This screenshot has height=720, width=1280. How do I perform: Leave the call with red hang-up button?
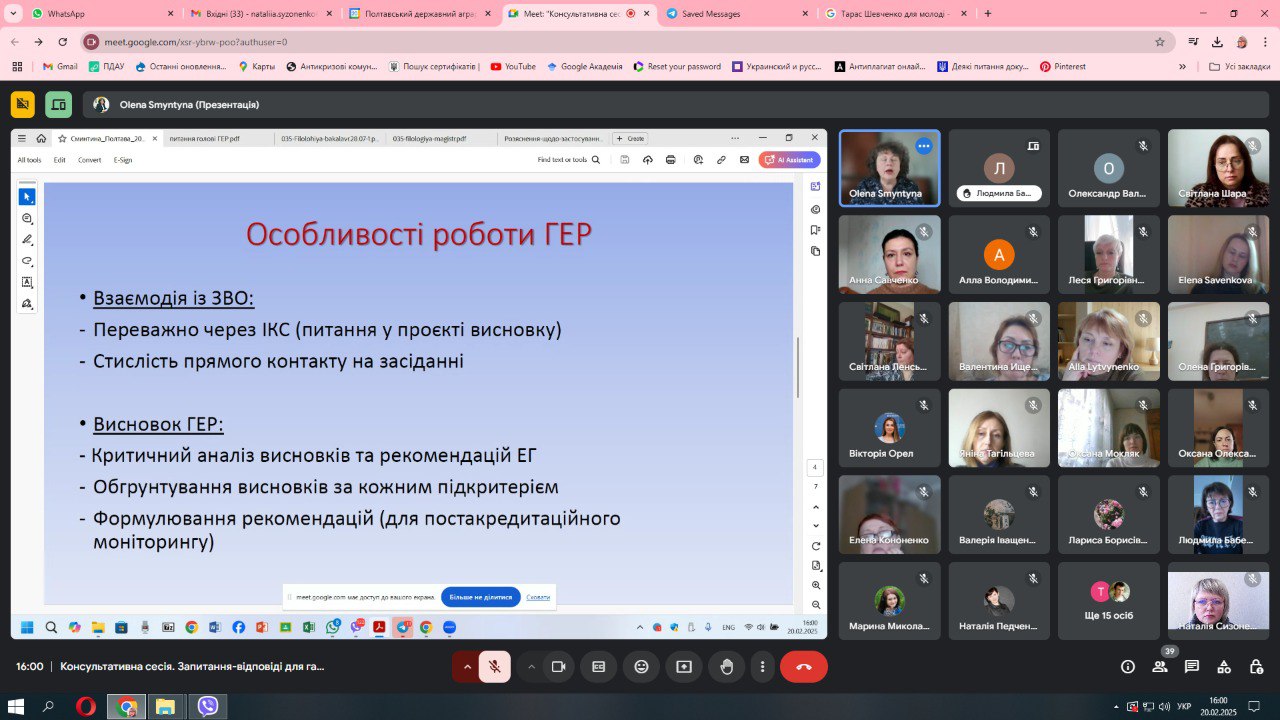[x=804, y=667]
